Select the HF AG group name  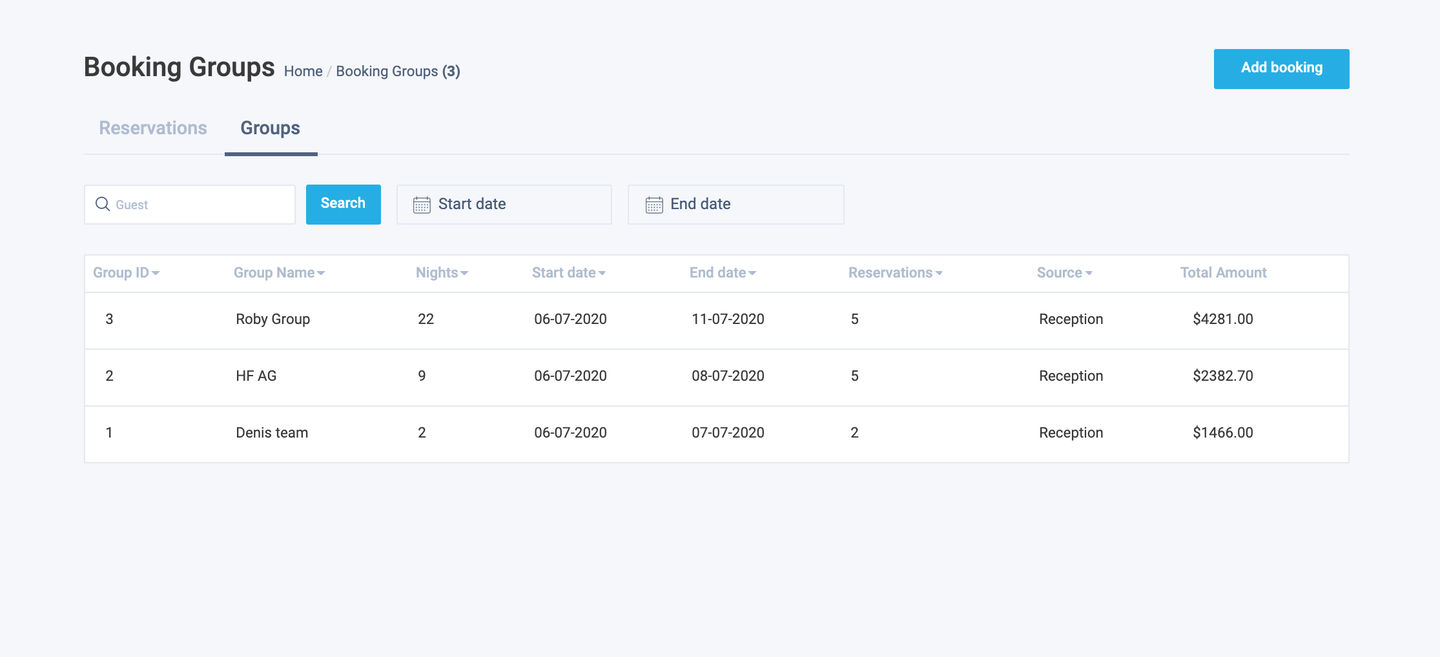pyautogui.click(x=256, y=376)
